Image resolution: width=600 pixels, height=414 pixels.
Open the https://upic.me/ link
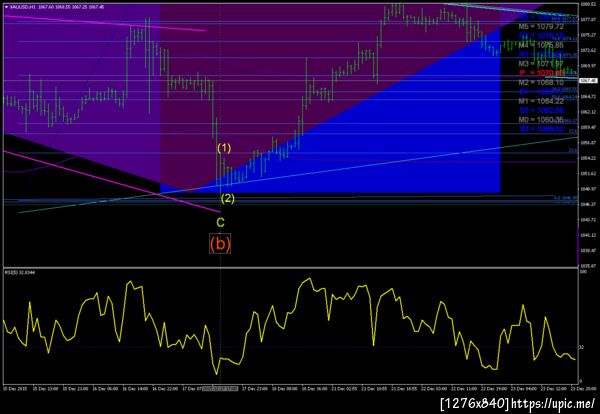tap(553, 403)
